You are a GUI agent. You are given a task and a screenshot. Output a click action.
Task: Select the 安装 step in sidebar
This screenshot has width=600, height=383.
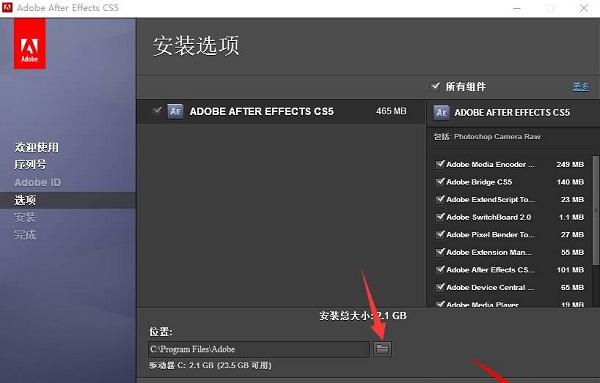pos(25,217)
